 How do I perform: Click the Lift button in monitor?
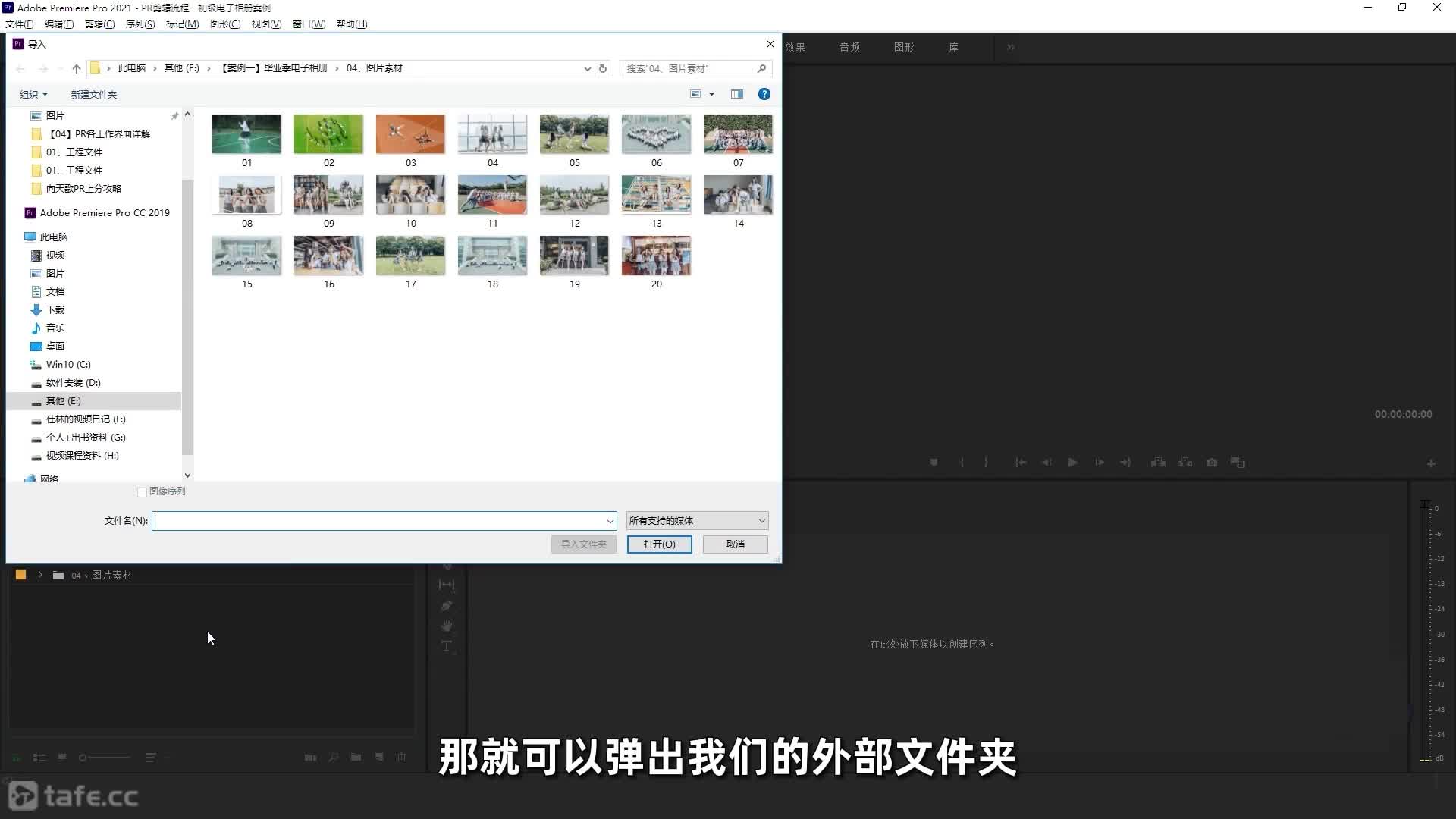click(x=1158, y=463)
